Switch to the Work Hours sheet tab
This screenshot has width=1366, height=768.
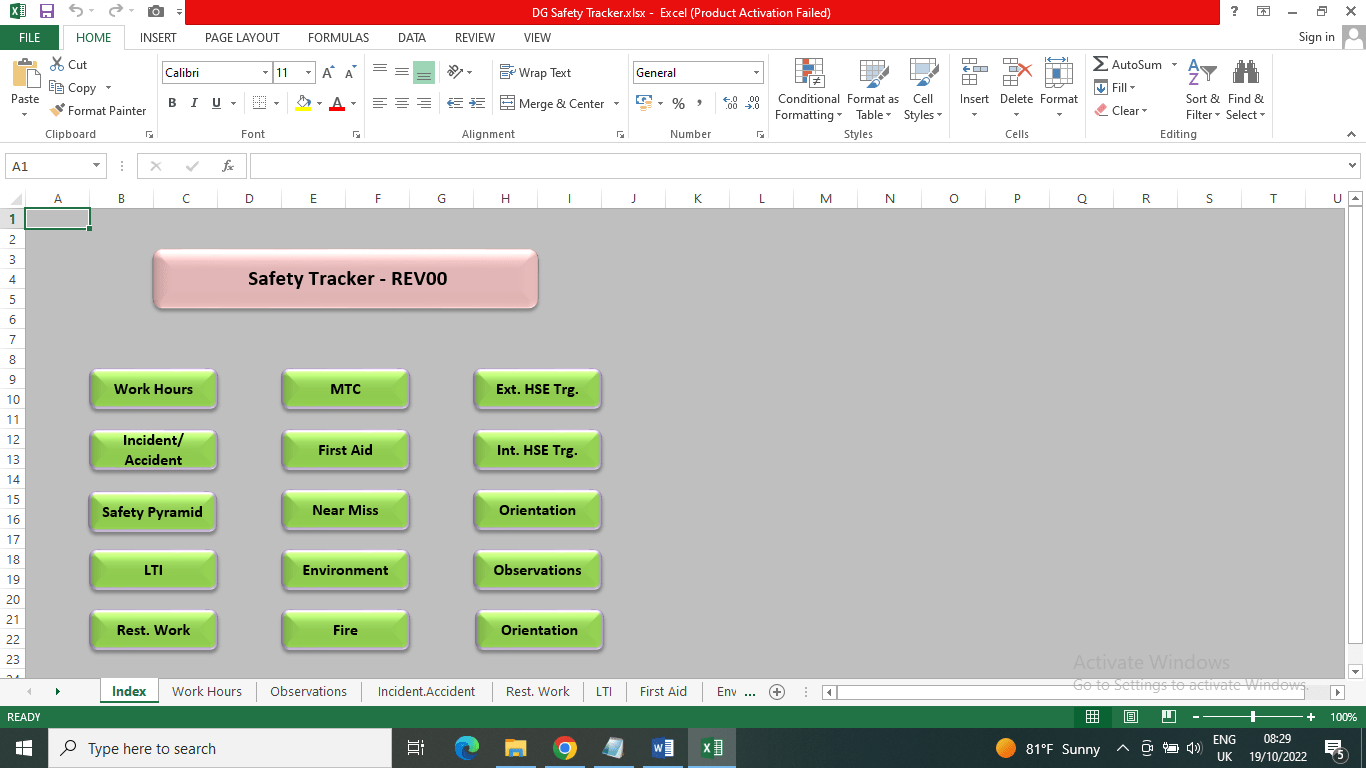[206, 691]
